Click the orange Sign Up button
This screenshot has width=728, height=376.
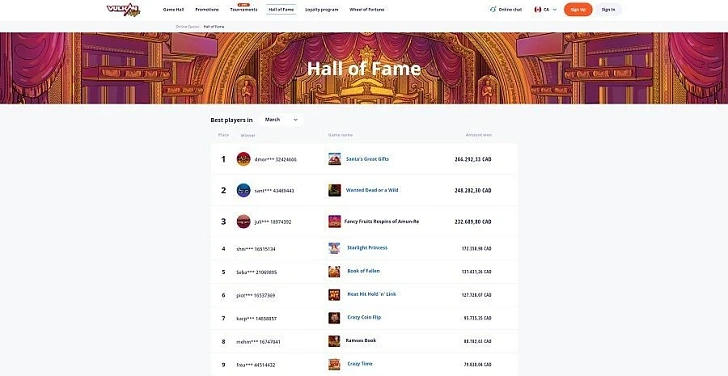pyautogui.click(x=578, y=9)
